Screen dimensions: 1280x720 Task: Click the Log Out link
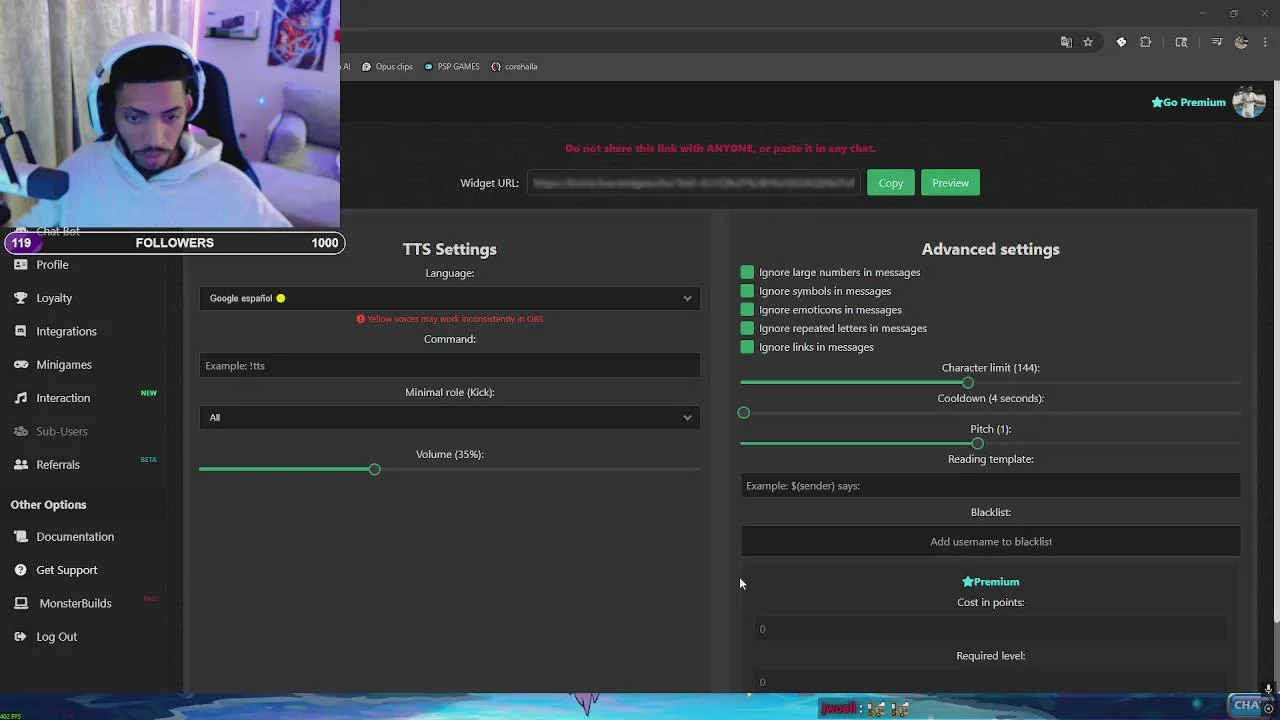[56, 637]
